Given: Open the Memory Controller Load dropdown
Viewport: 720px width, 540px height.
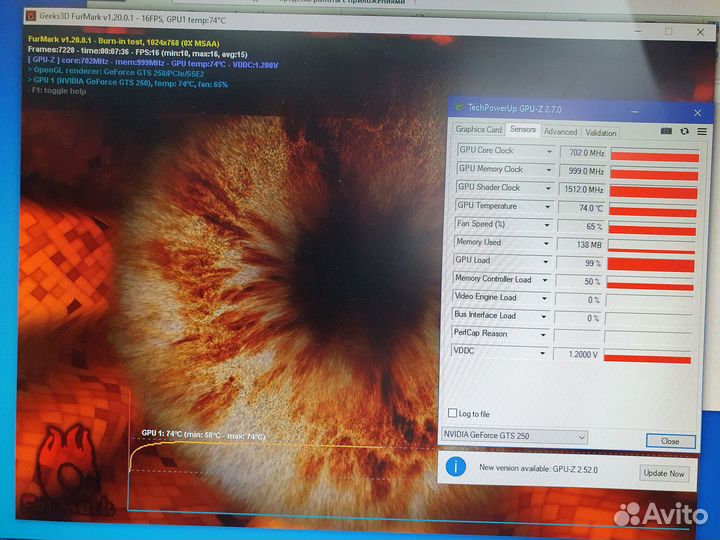Looking at the screenshot, I should pyautogui.click(x=545, y=280).
